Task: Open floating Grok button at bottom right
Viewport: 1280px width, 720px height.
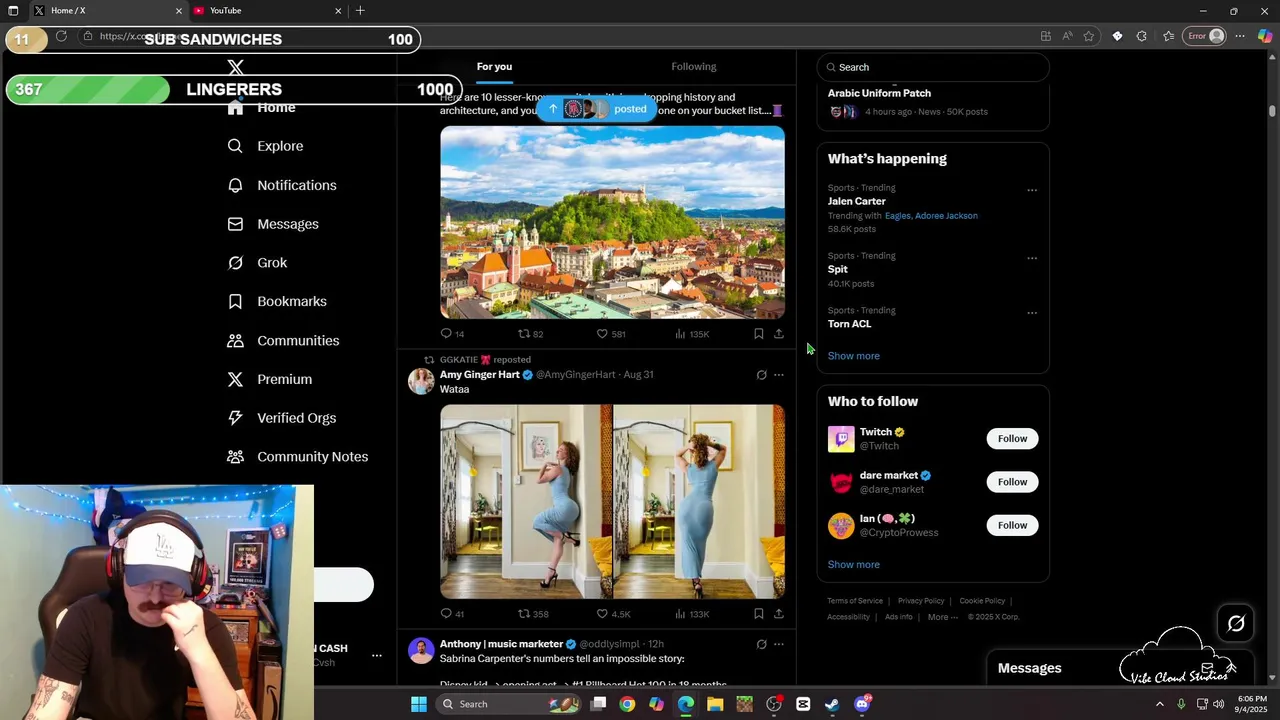Action: (1236, 624)
